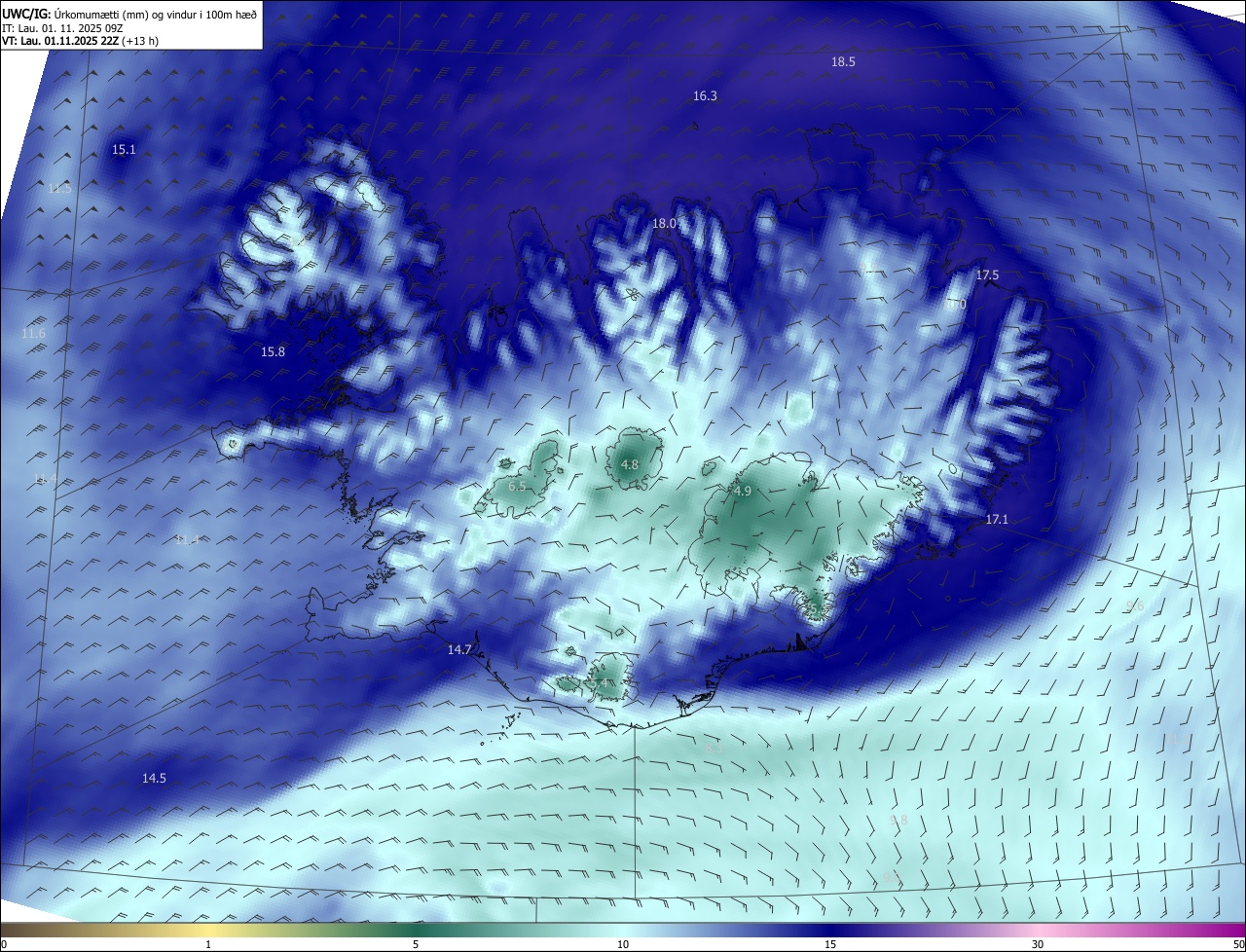Screen dimensions: 1246x952
Task: Click the 4.9 value label on the map
Action: [x=743, y=492]
